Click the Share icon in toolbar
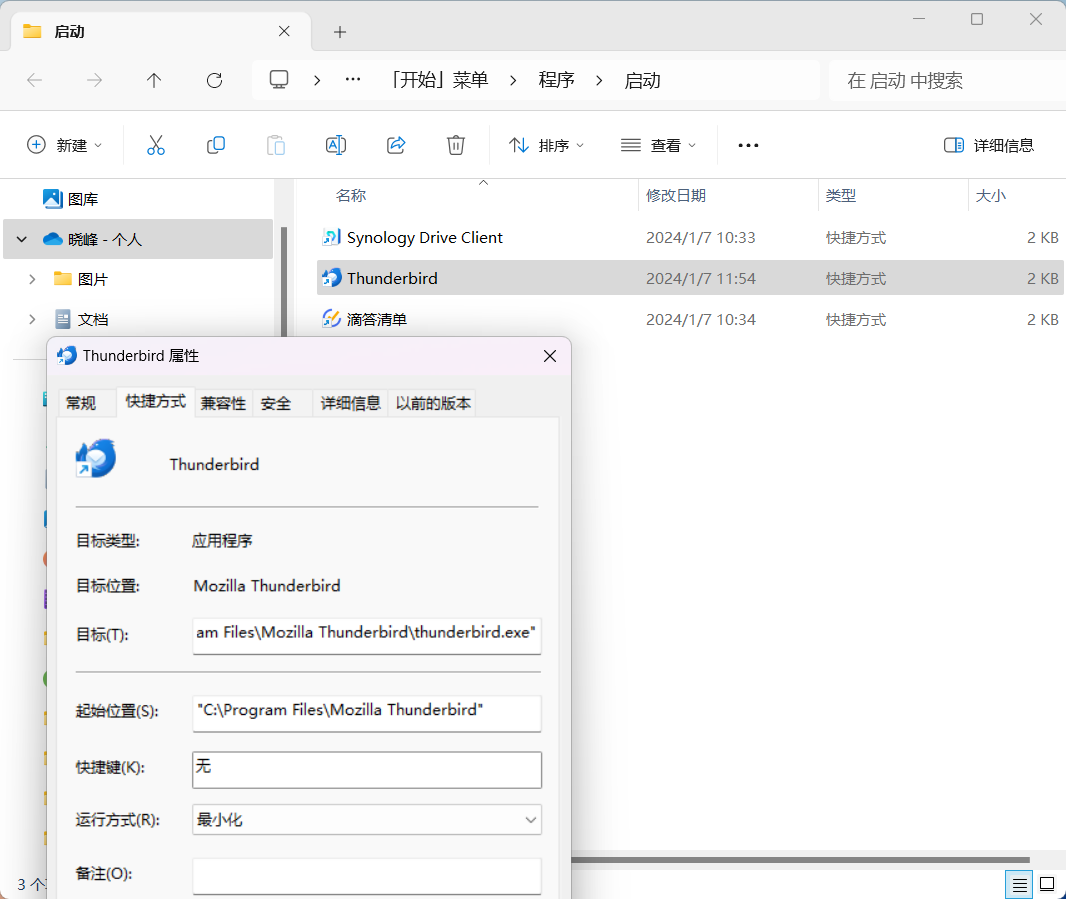Viewport: 1066px width, 899px height. (396, 145)
